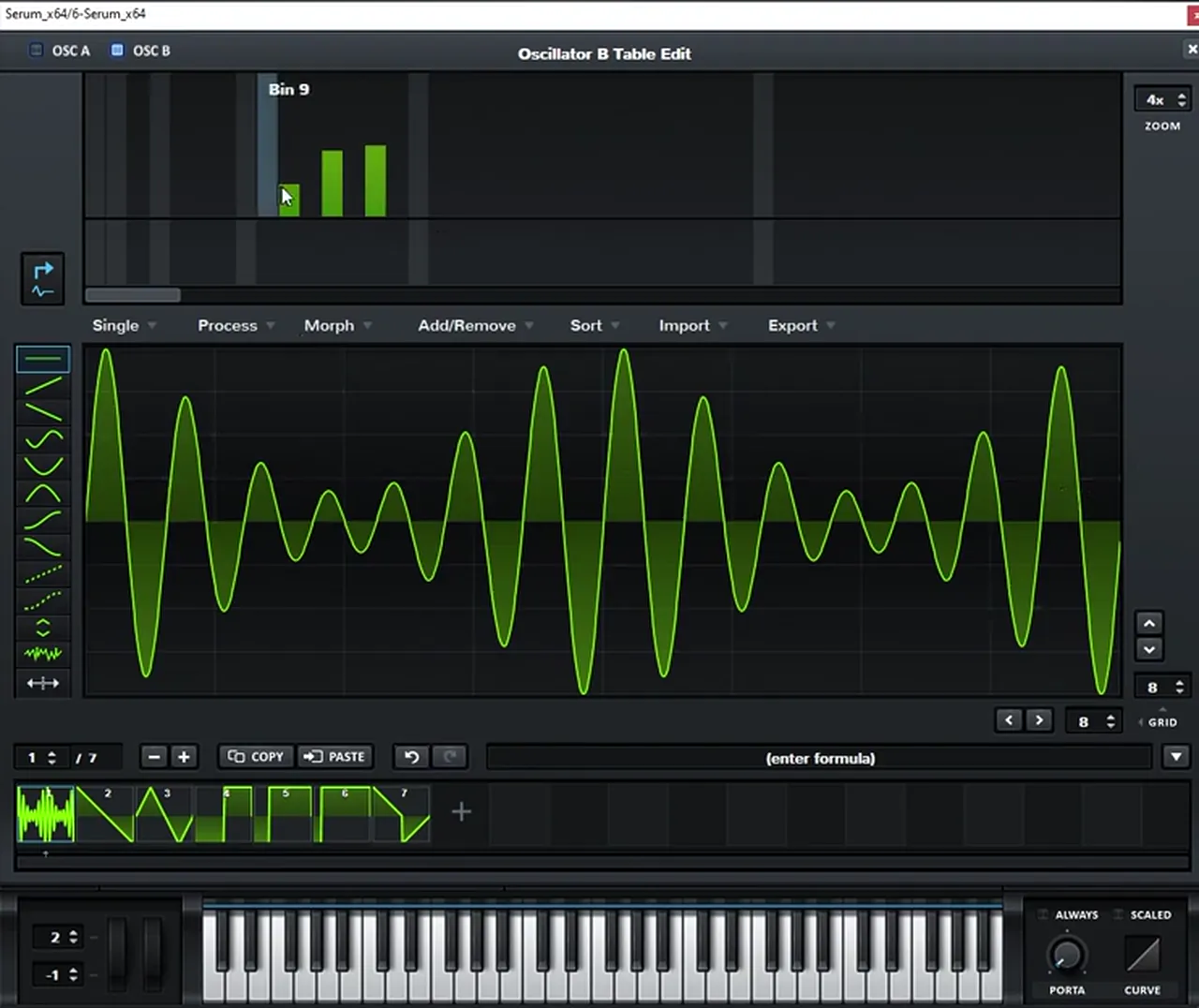1199x1008 pixels.
Task: Select the ramp down line shape tool
Action: click(x=43, y=411)
